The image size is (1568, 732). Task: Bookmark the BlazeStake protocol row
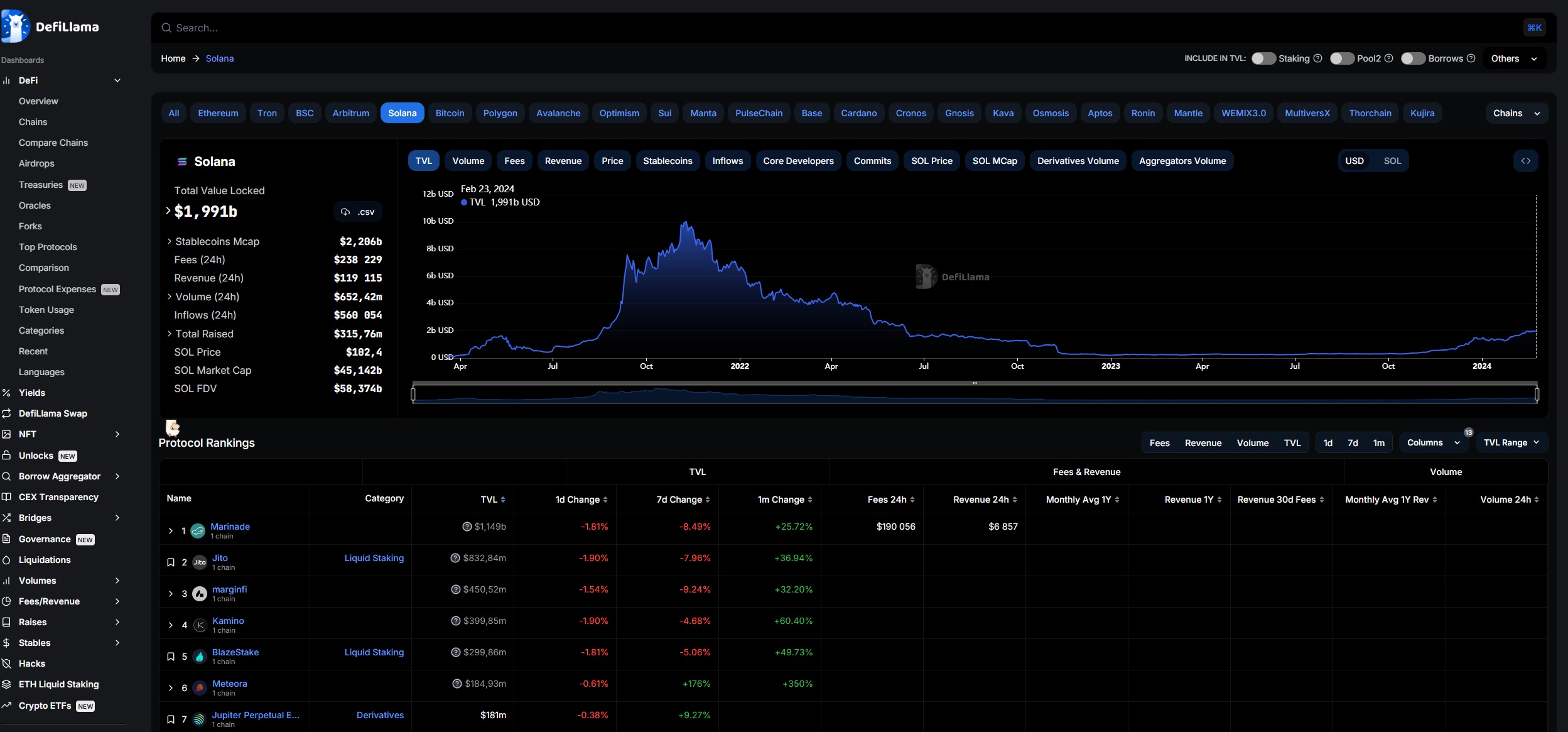click(x=170, y=657)
